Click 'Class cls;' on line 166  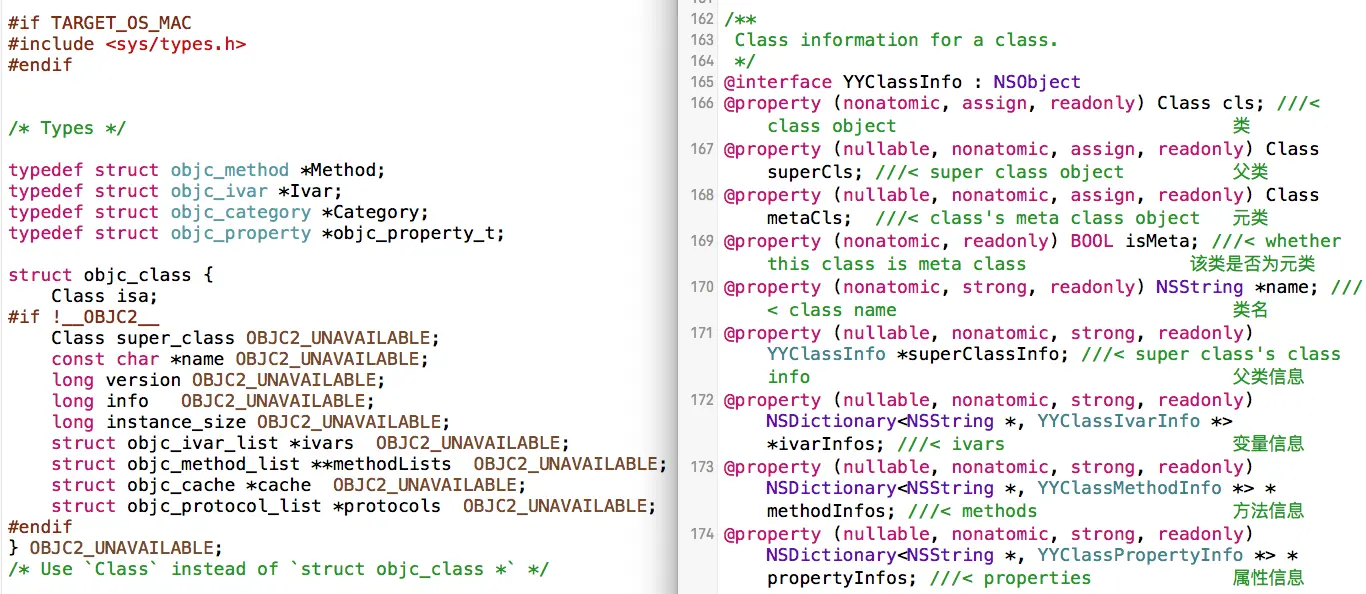click(1211, 103)
